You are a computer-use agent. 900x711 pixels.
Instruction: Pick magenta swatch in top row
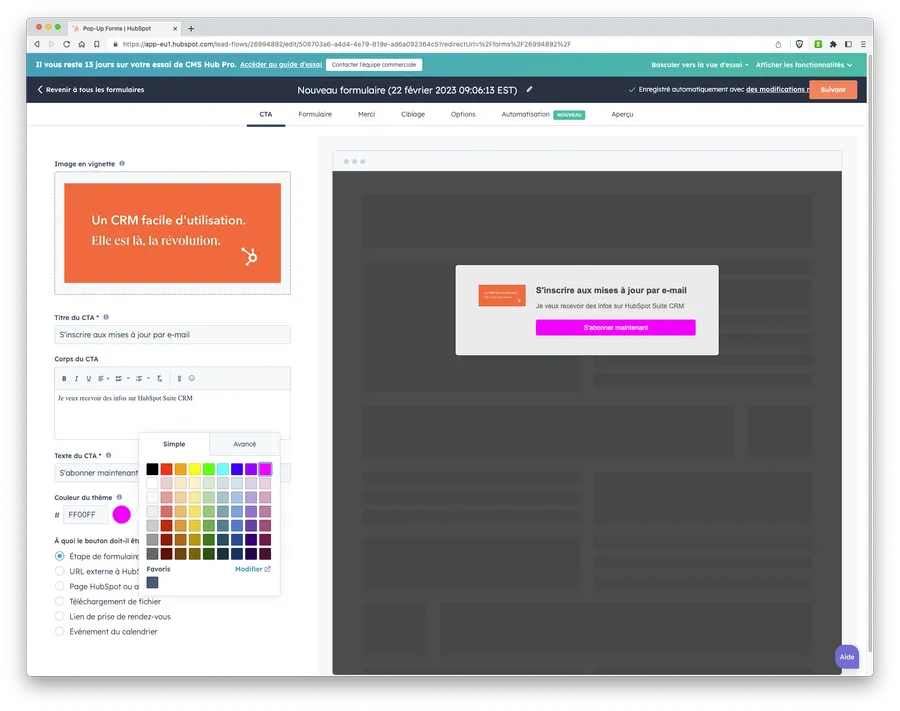tap(265, 469)
